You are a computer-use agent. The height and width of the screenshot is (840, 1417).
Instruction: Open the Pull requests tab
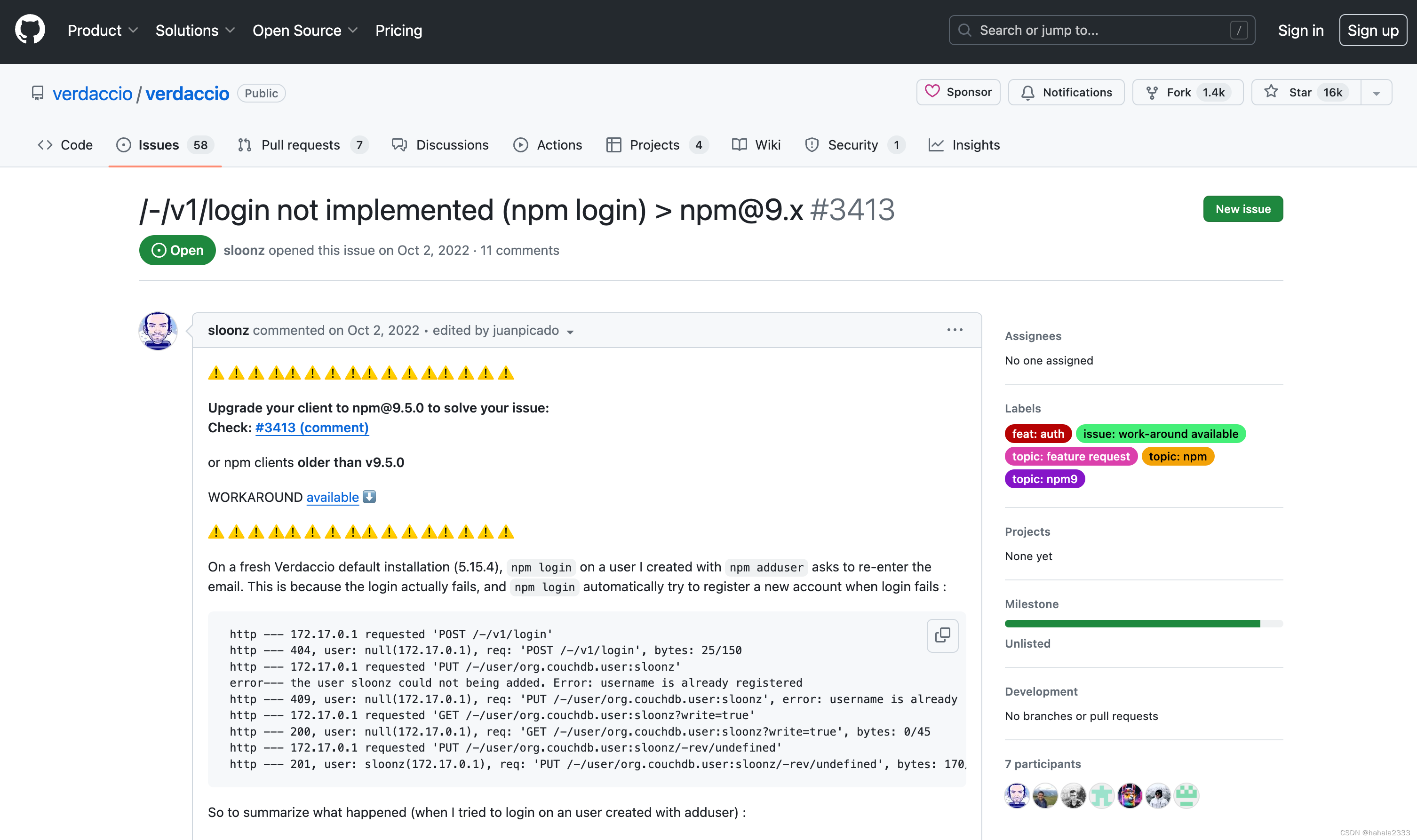(x=303, y=145)
